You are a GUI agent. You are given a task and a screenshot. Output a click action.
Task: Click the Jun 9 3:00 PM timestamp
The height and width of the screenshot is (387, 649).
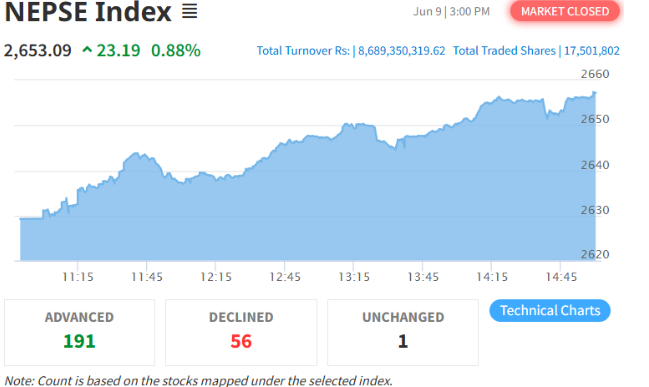tap(451, 11)
